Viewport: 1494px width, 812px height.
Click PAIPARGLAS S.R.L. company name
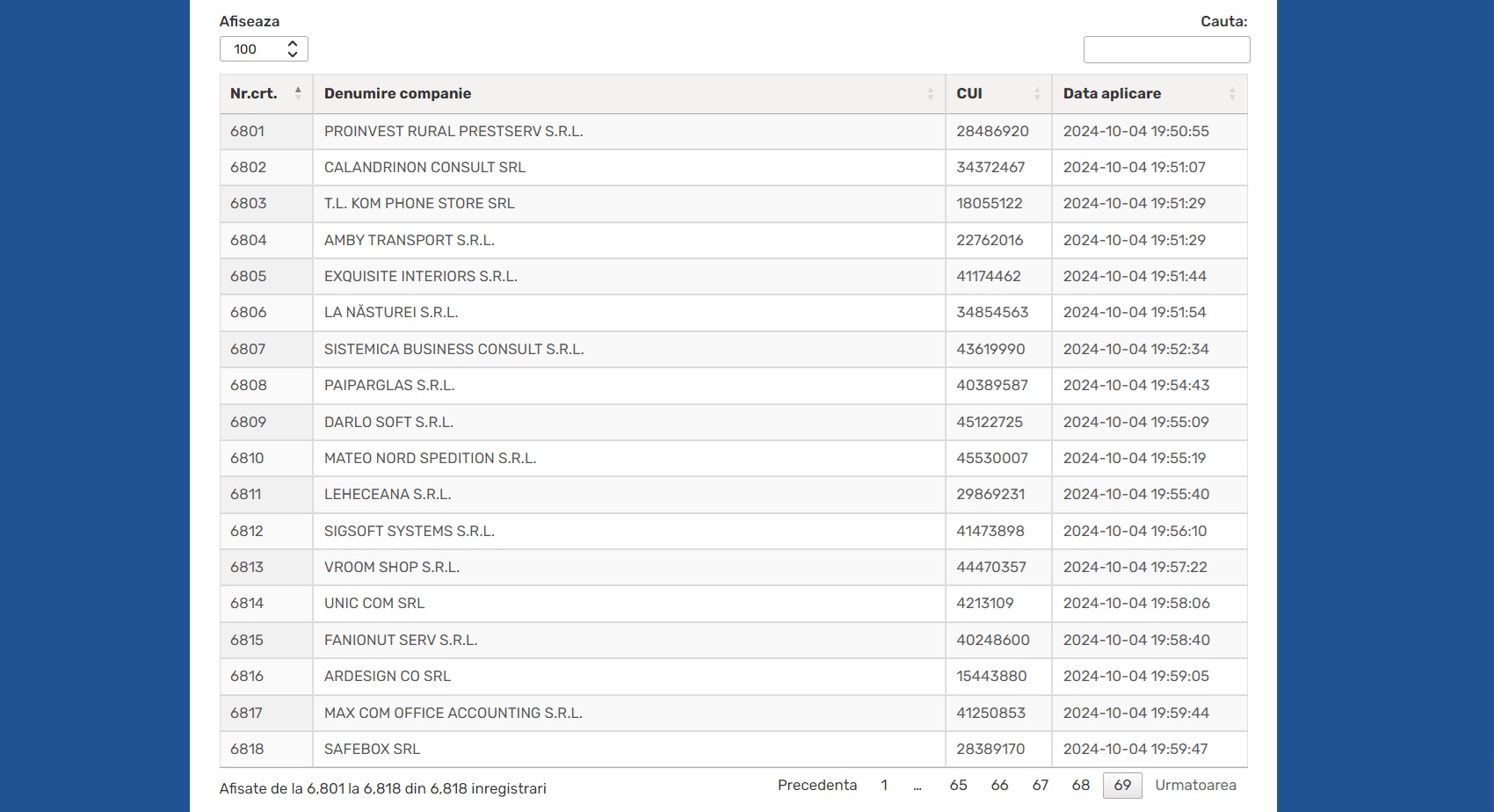point(389,386)
